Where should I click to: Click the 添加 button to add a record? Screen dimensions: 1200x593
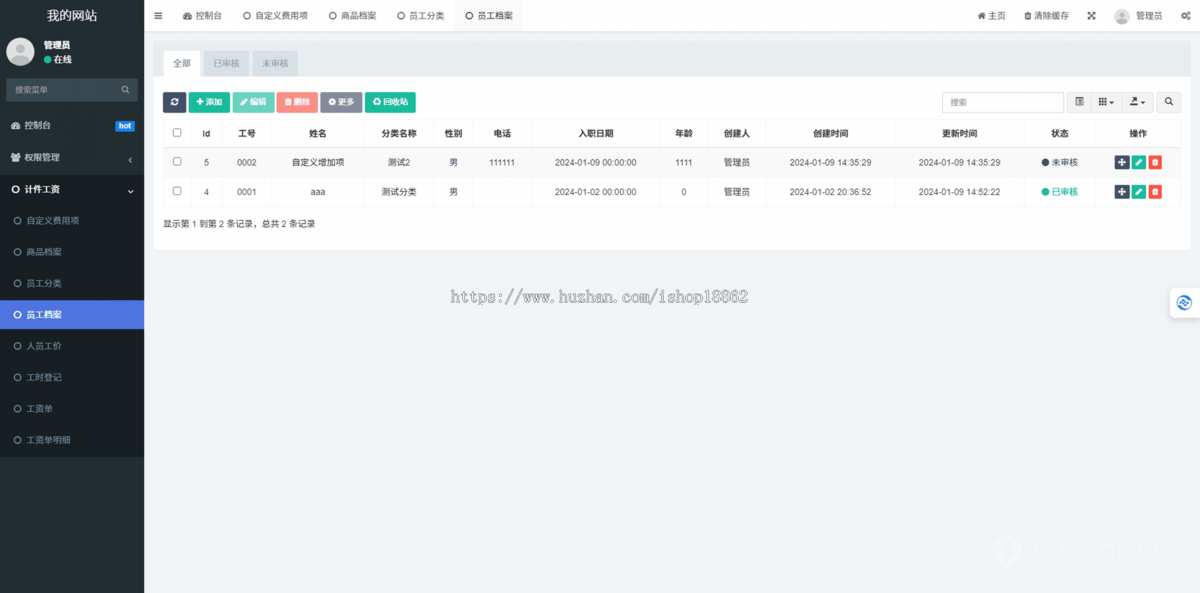coord(208,102)
